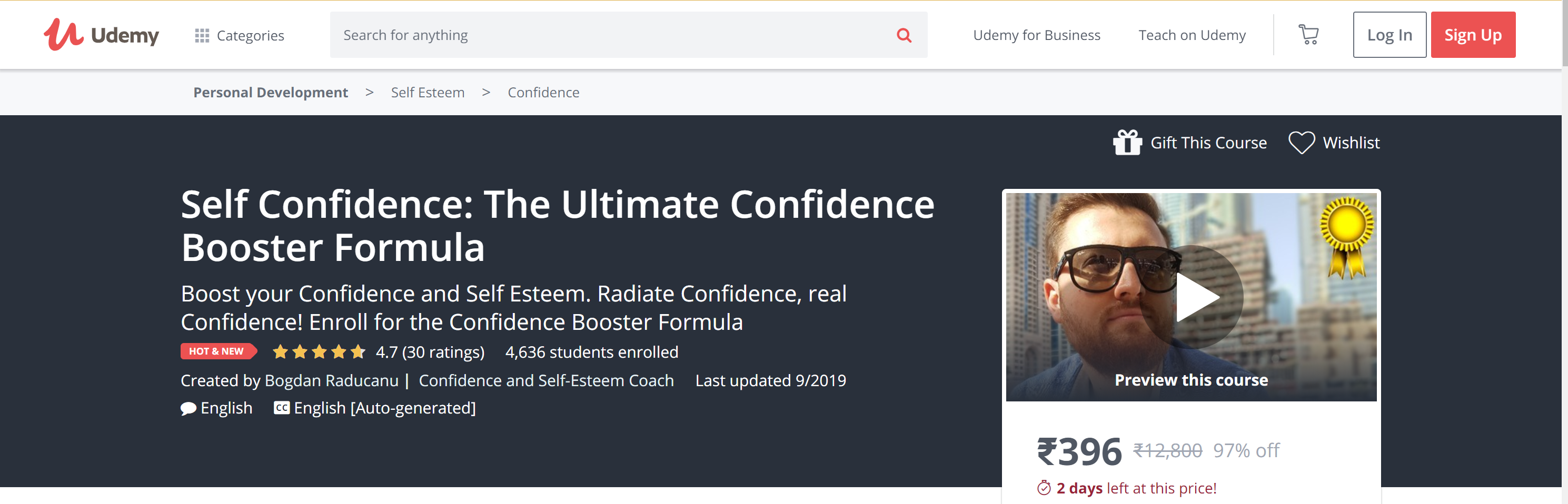Open instructor Bogdan Raducanu's profile

pos(331,380)
